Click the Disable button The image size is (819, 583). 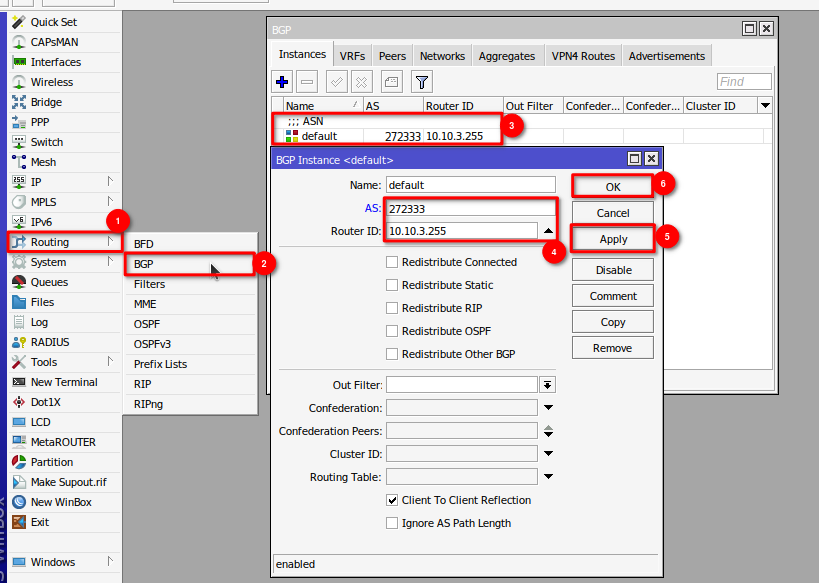pyautogui.click(x=613, y=270)
